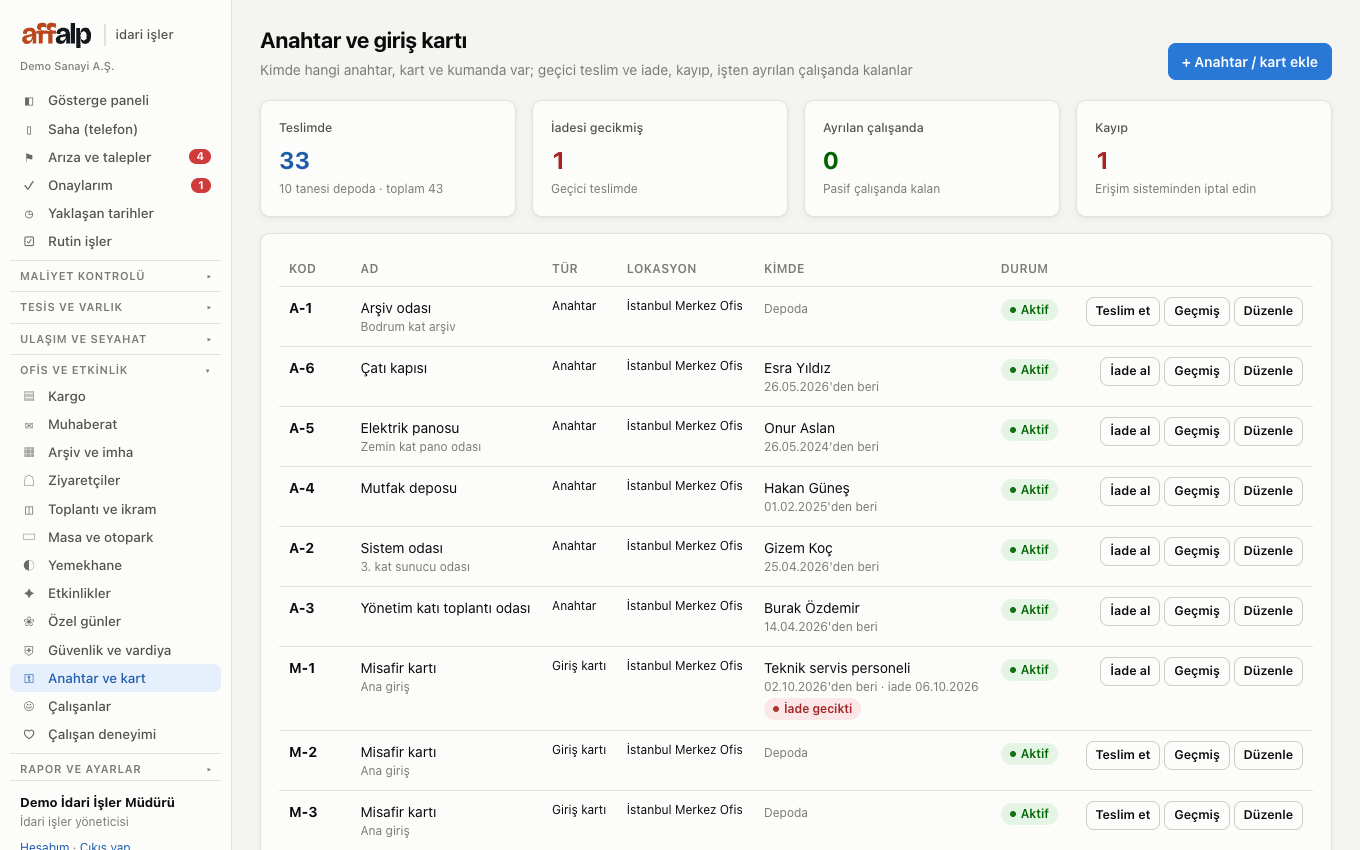Collapse the Ofis ve Etkinlik section

tap(116, 370)
